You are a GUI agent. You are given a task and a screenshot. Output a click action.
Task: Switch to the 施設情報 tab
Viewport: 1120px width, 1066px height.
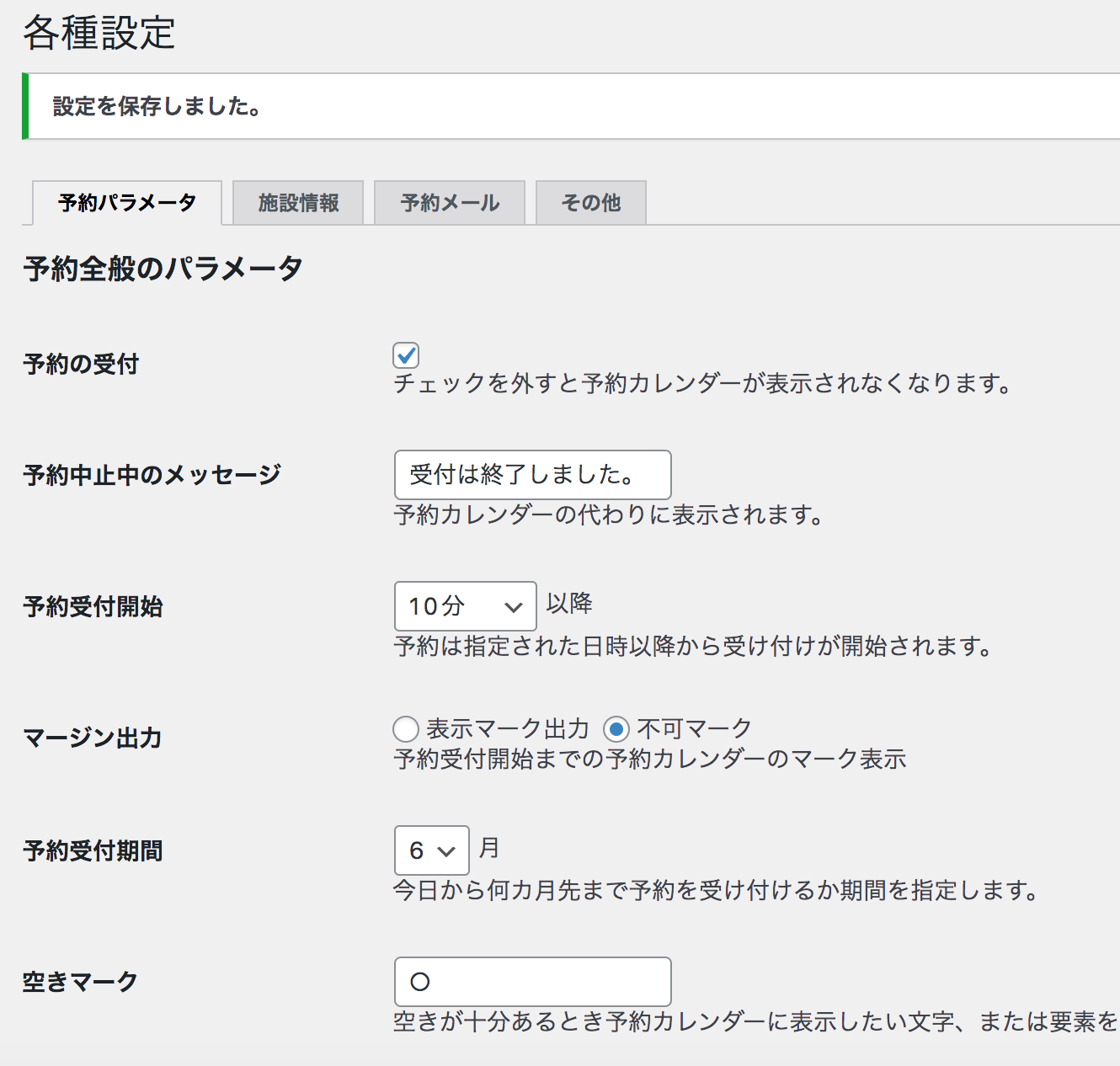coord(299,202)
